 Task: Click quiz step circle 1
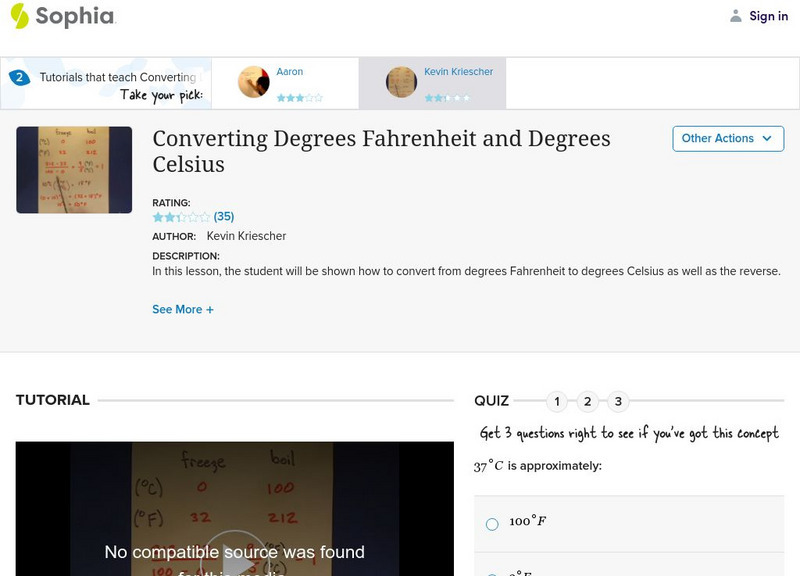point(557,401)
